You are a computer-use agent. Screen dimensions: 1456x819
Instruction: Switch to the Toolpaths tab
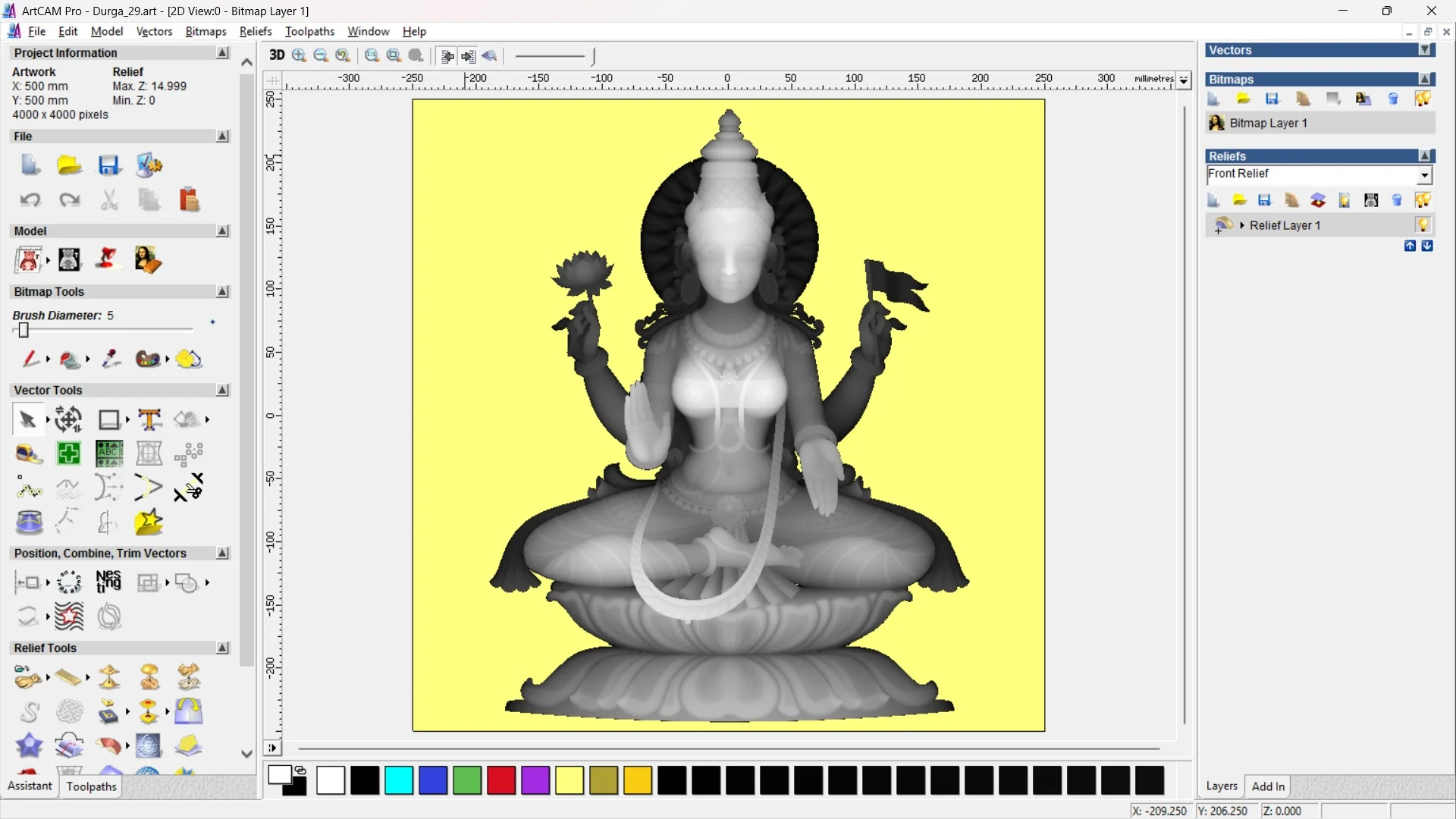tap(91, 786)
